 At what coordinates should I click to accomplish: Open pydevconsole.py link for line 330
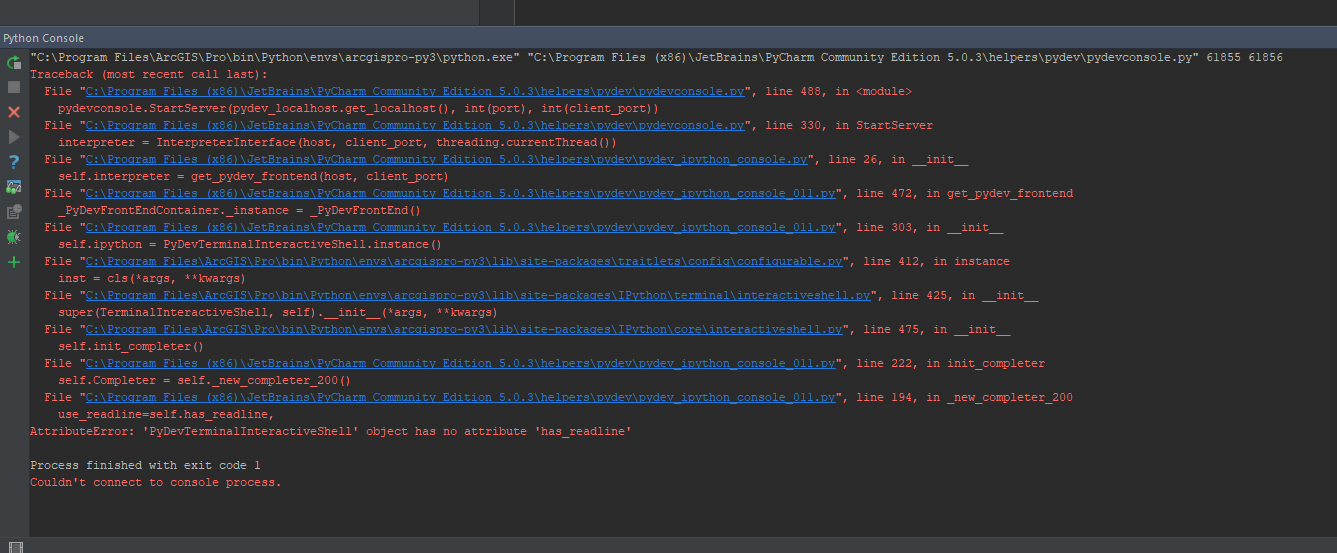[415, 125]
